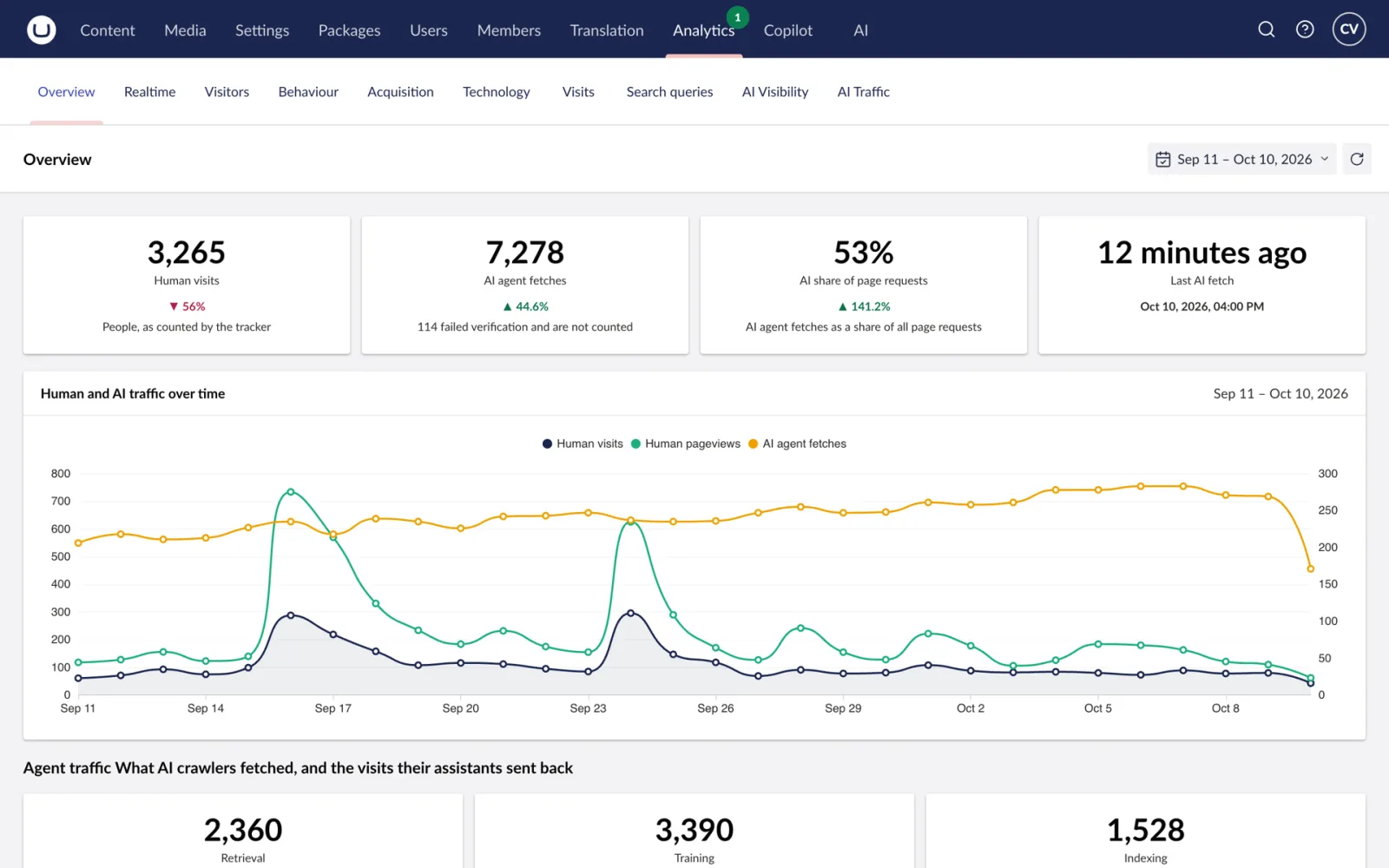Click the 1,528 Indexing value

[1146, 830]
